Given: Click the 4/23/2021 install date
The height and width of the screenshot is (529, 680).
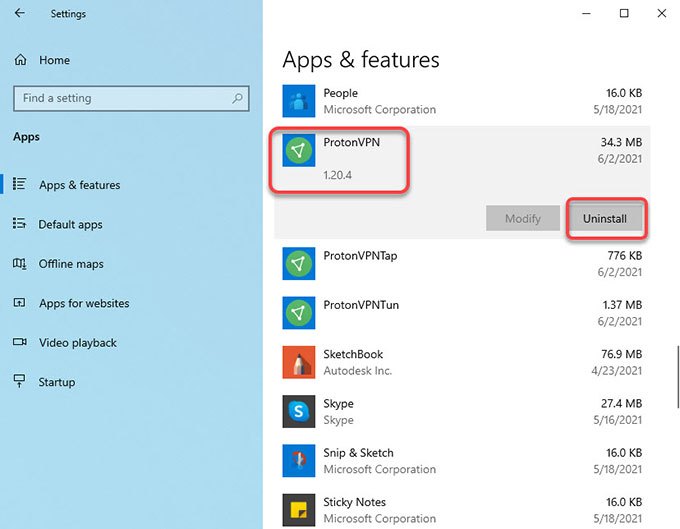Looking at the screenshot, I should (x=616, y=371).
